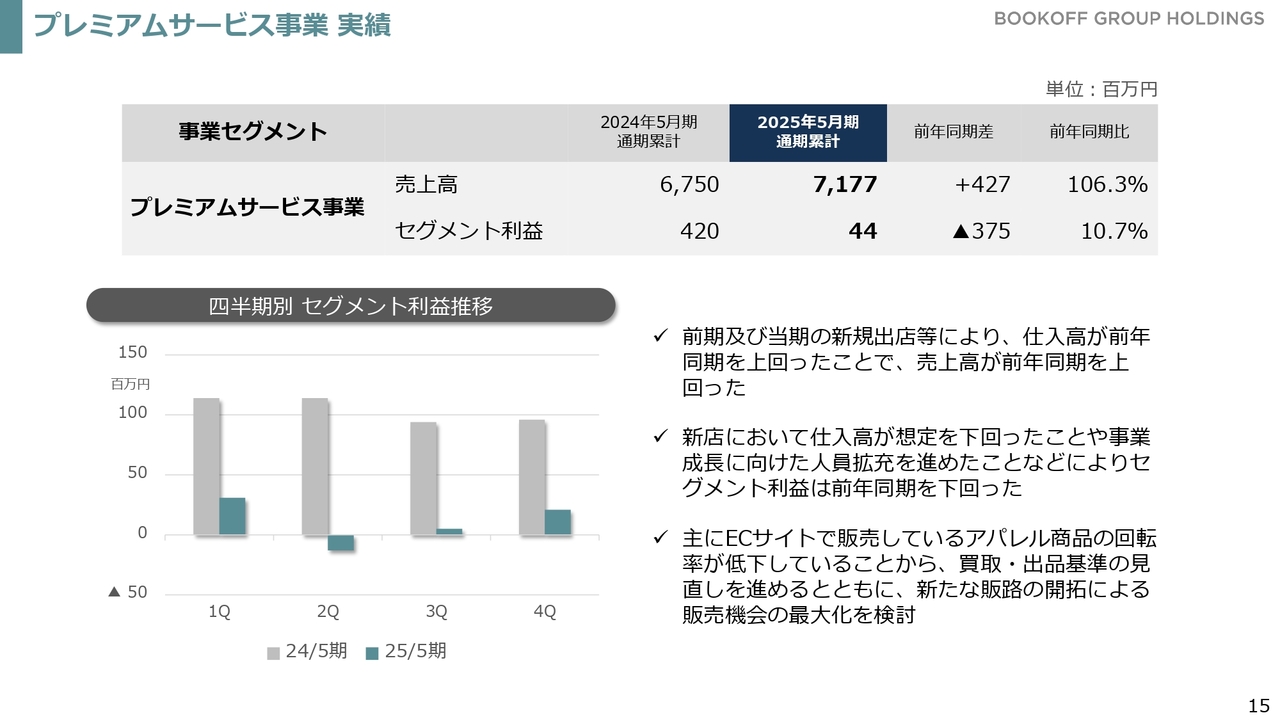Click the 24/5期 legend label
This screenshot has height=720, width=1280.
click(317, 652)
